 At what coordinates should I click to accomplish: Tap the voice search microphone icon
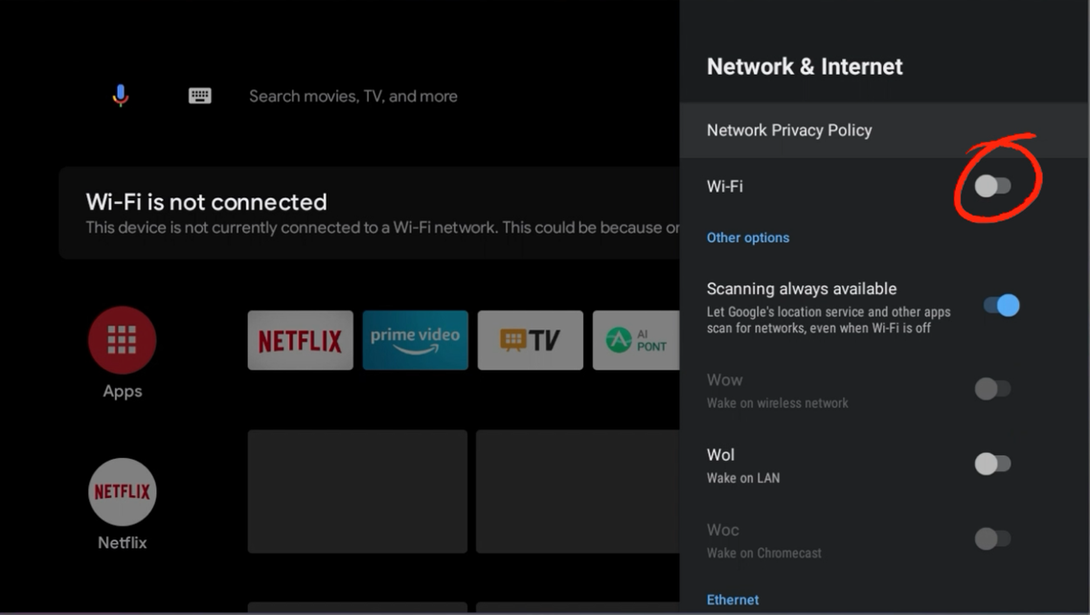click(x=120, y=96)
